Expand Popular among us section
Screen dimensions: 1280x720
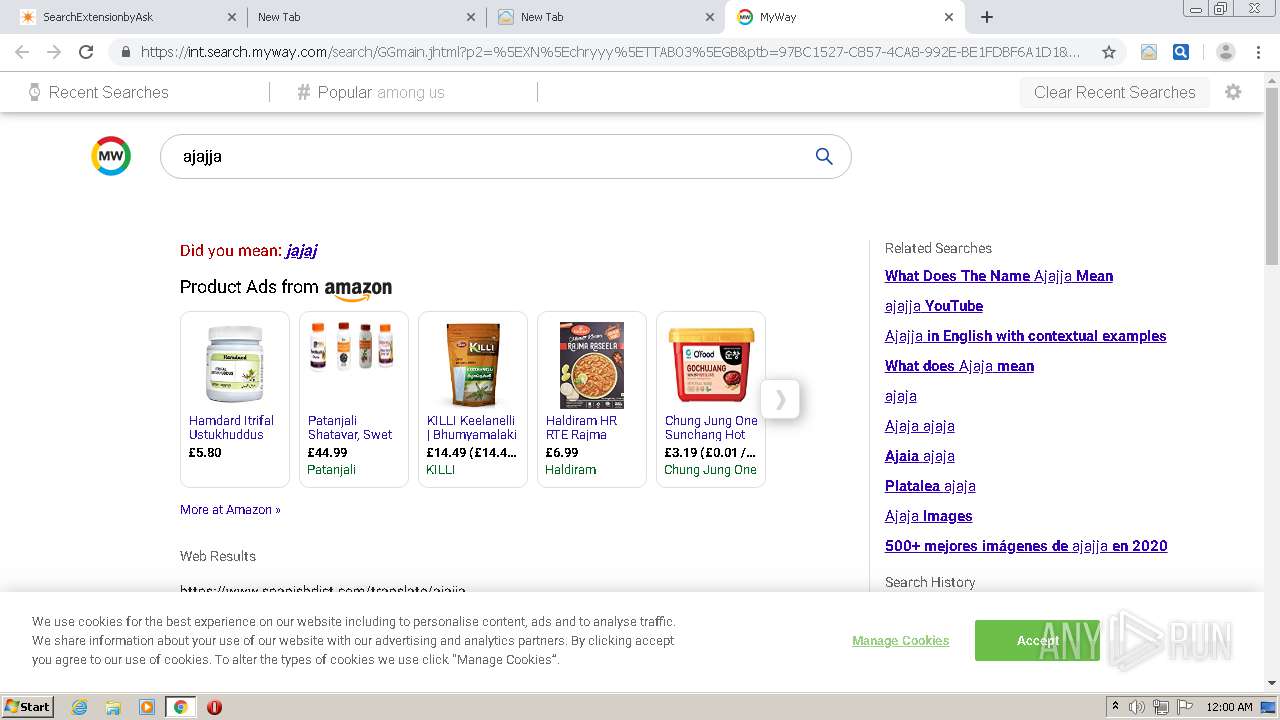tap(371, 92)
